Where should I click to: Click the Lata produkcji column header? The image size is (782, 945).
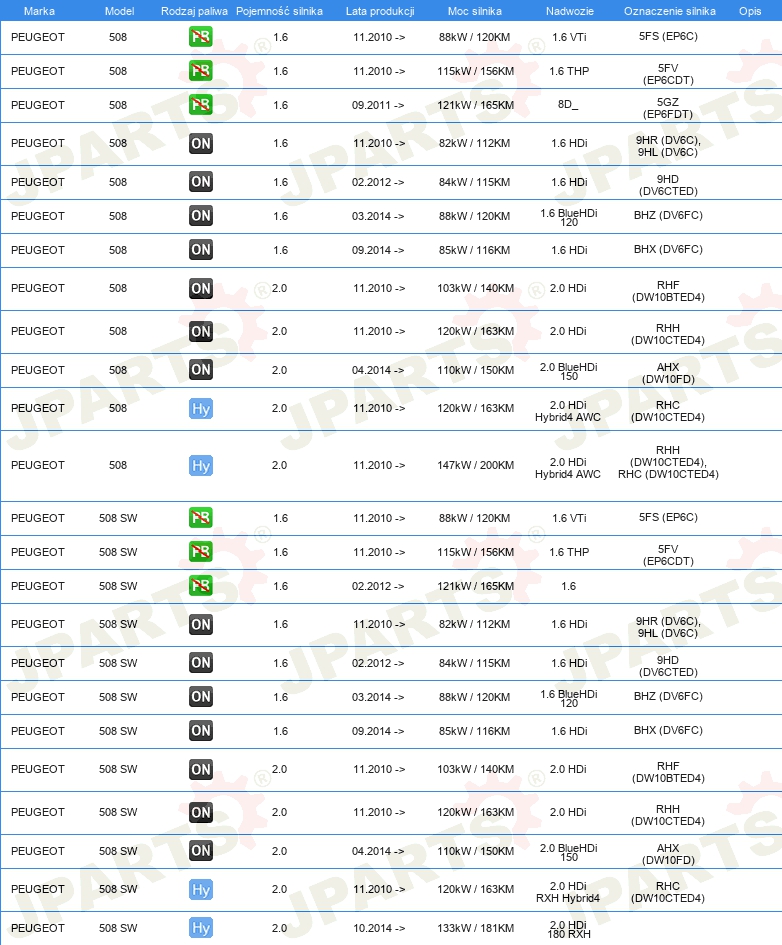click(380, 11)
